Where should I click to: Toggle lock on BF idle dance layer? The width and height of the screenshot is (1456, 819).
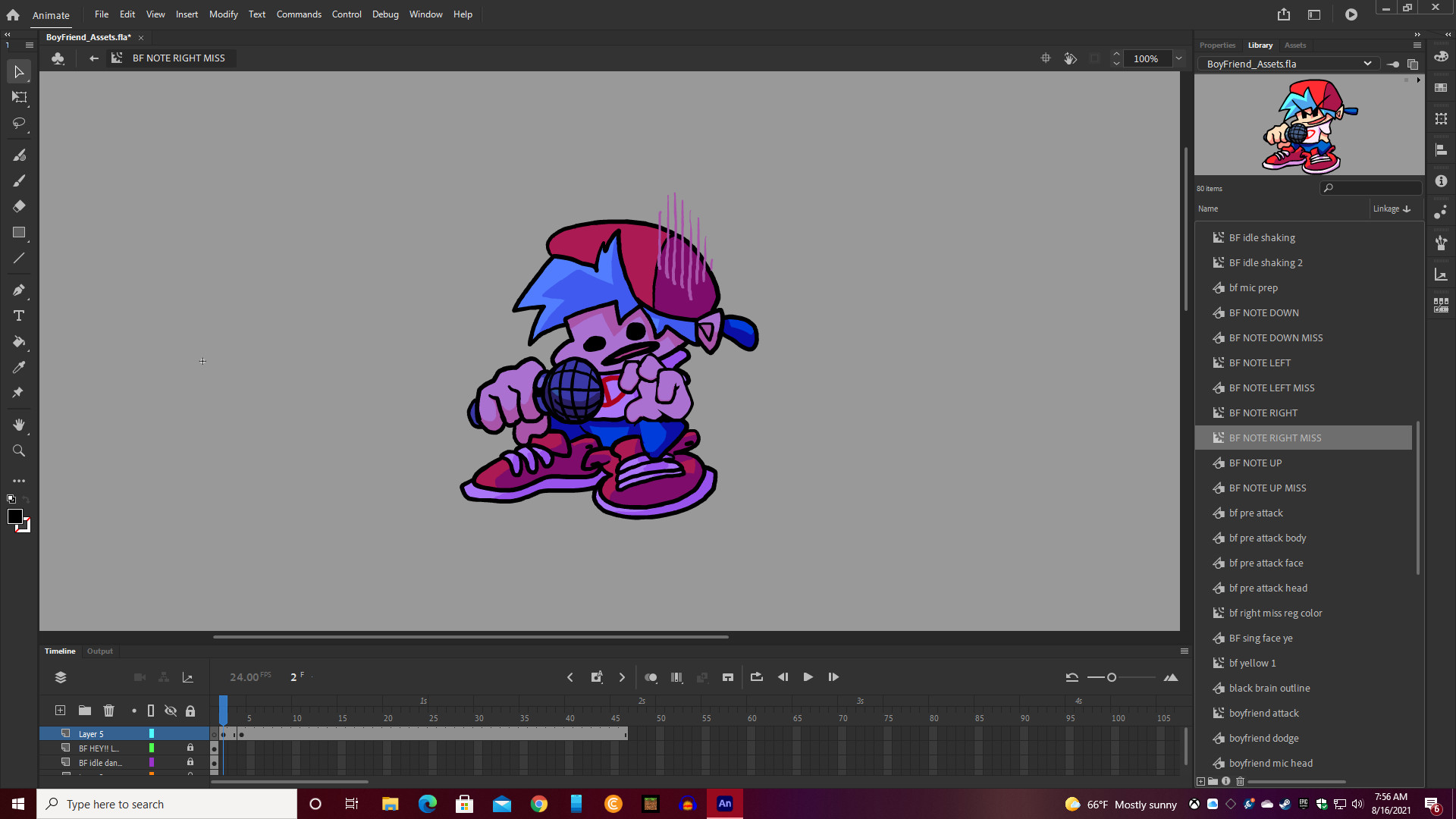190,762
